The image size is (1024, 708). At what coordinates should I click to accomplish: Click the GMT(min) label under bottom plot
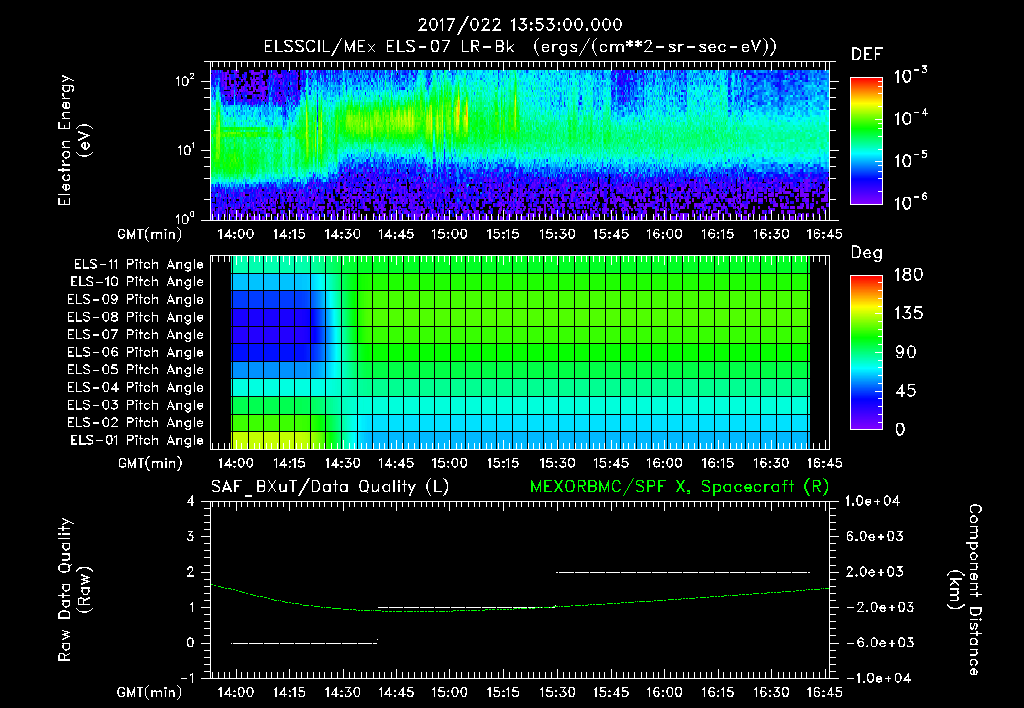pyautogui.click(x=150, y=692)
